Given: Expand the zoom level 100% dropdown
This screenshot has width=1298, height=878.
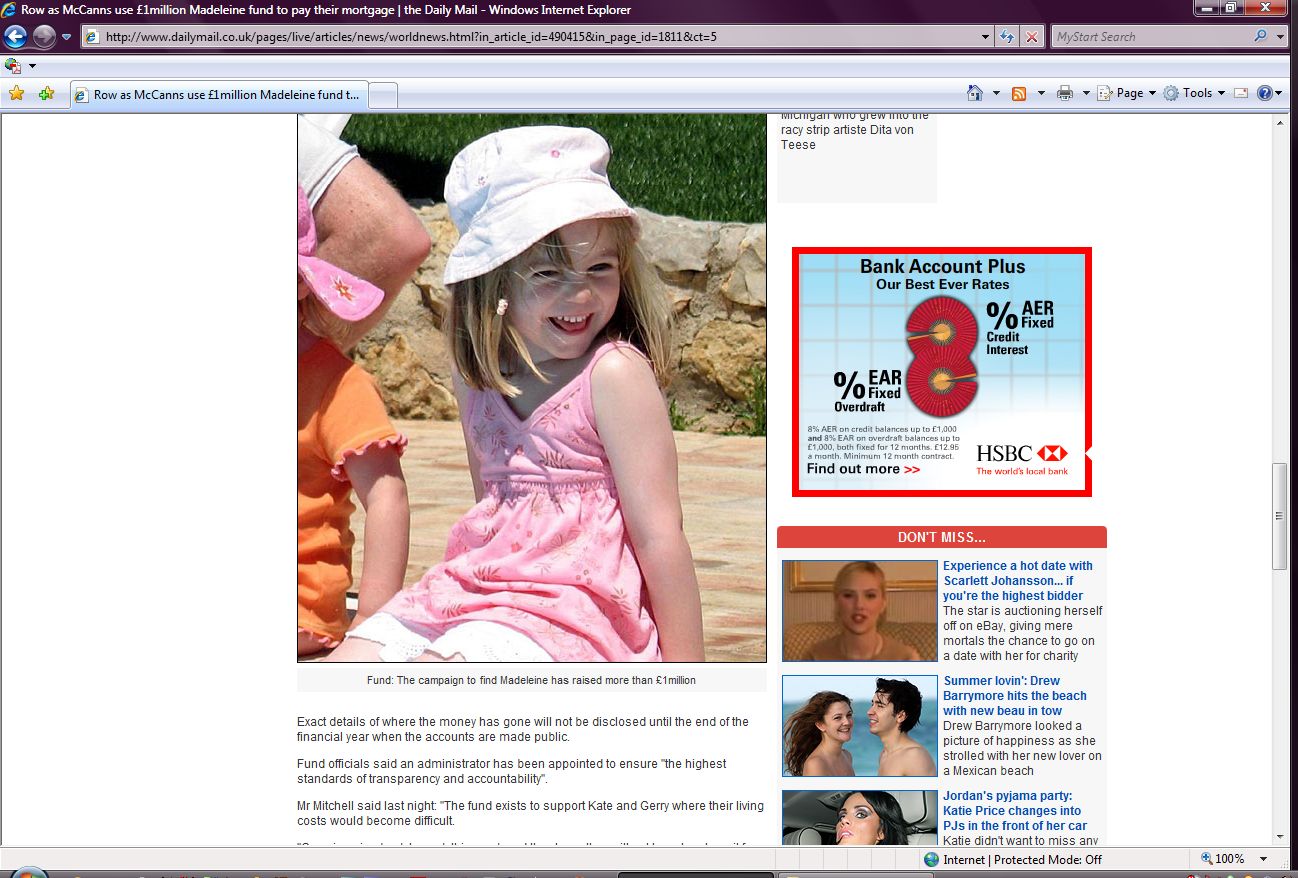Looking at the screenshot, I should [x=1263, y=859].
